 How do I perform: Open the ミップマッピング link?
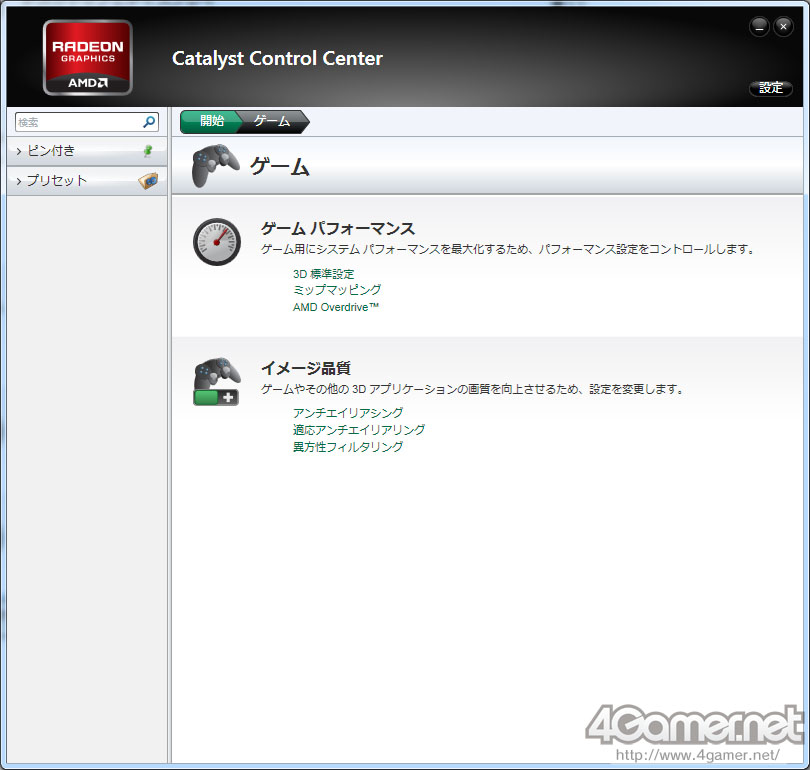[x=337, y=290]
